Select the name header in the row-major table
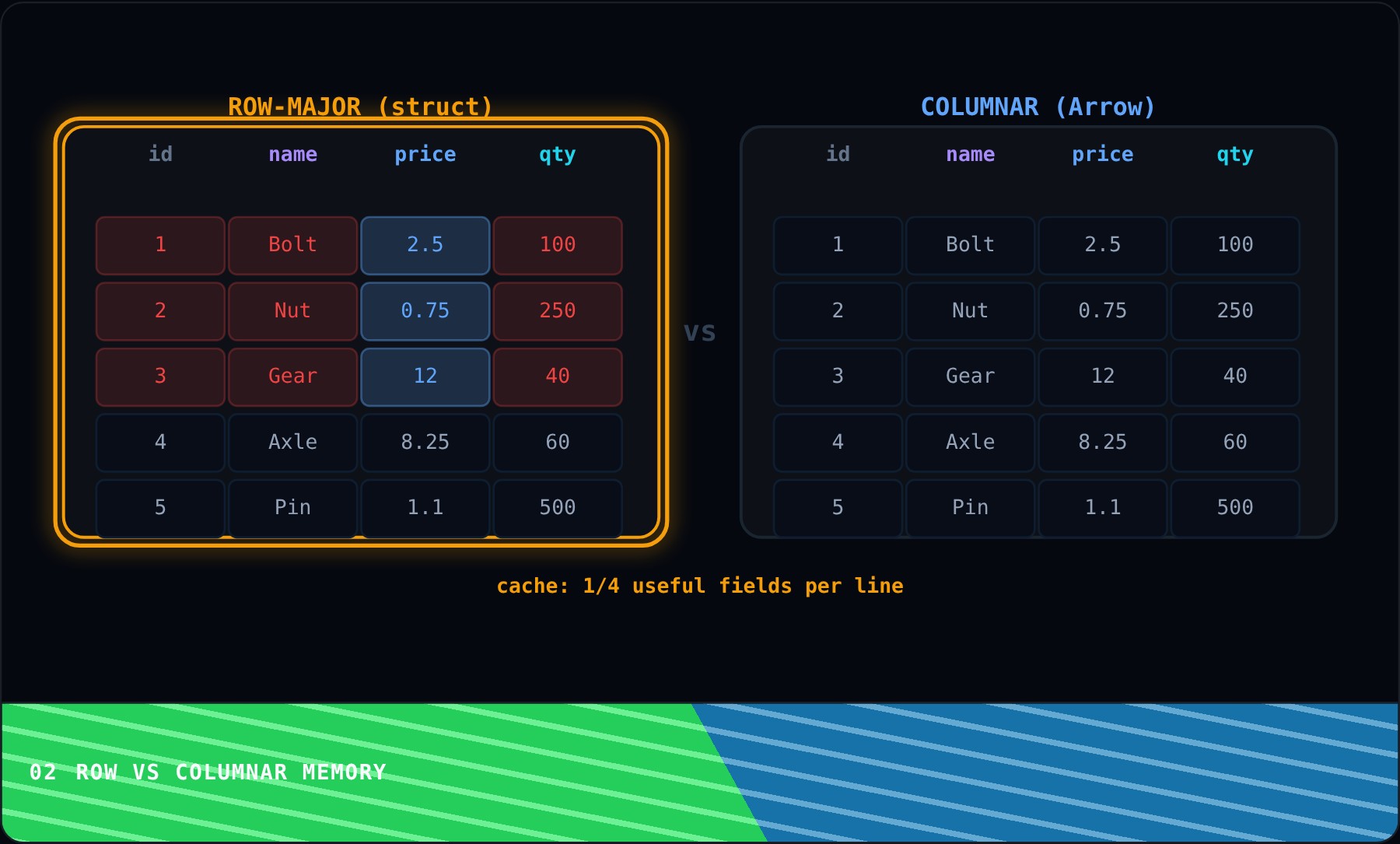This screenshot has height=844, width=1400. (293, 154)
